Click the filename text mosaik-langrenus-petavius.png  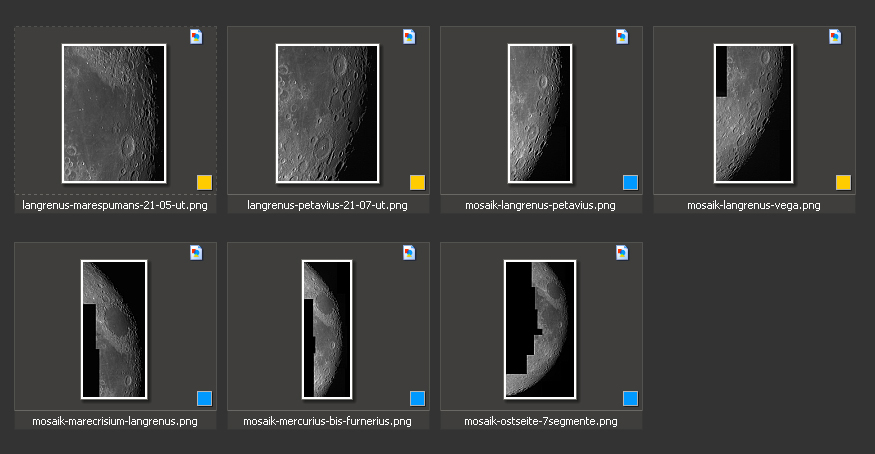tap(540, 206)
